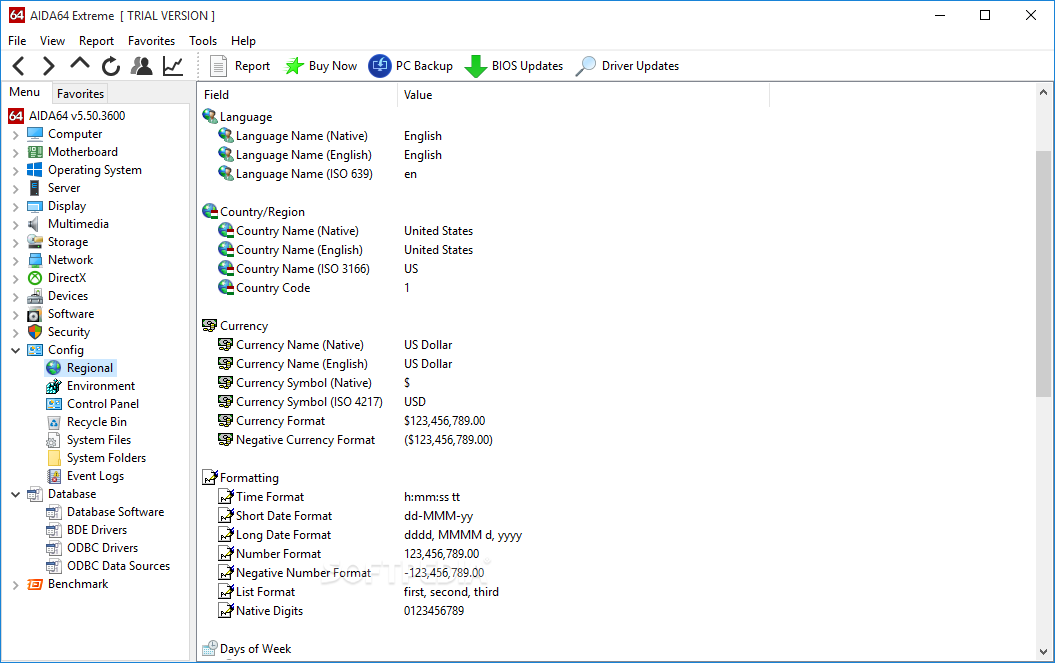Select the Regional globe icon
Image resolution: width=1055 pixels, height=663 pixels.
click(x=54, y=368)
